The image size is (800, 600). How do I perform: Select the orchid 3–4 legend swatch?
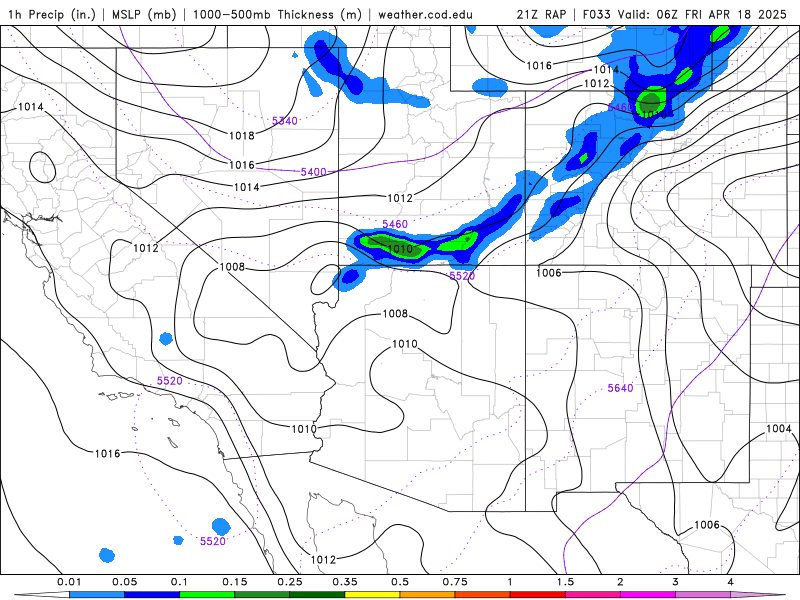pos(703,595)
